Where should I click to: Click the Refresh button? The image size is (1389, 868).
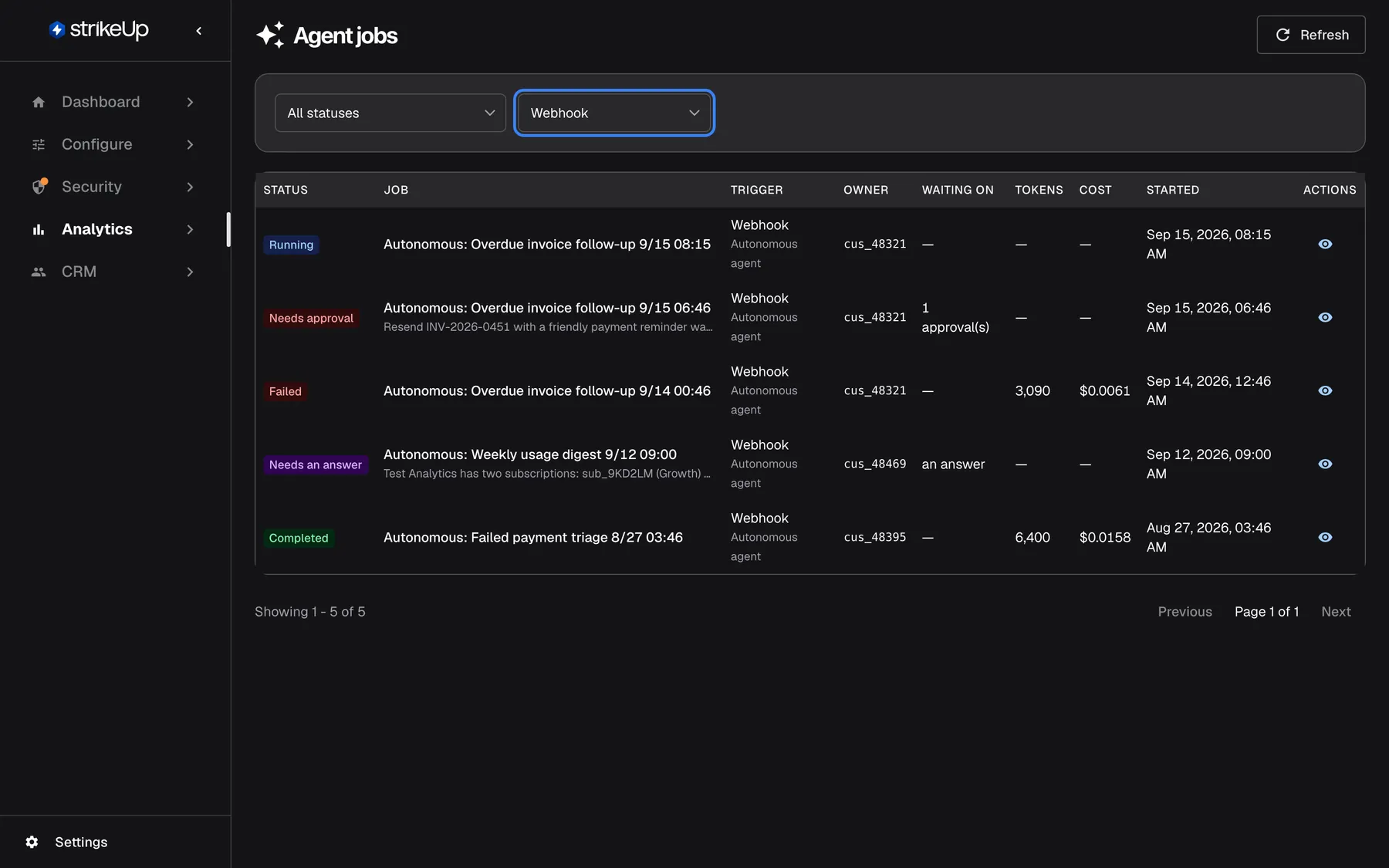coord(1311,35)
